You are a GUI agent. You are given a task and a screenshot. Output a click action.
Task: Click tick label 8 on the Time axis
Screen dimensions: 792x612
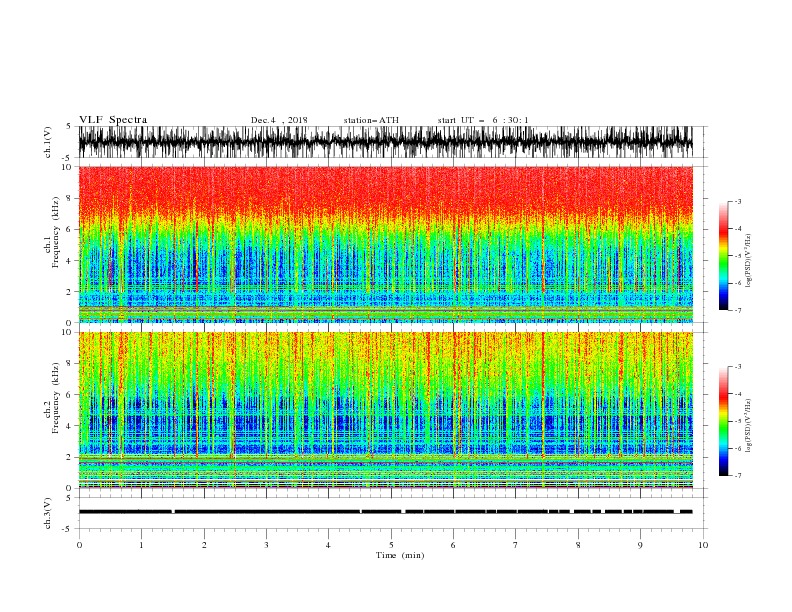point(578,545)
